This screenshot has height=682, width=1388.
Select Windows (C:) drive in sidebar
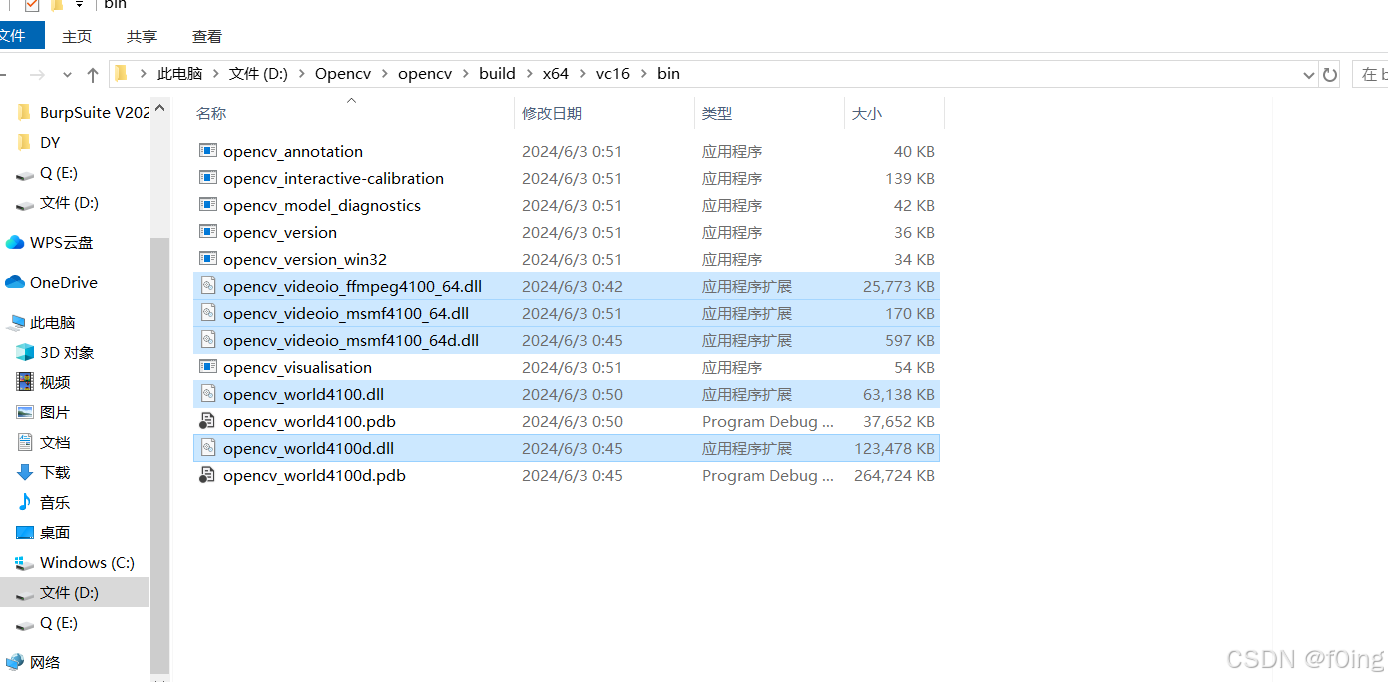point(76,562)
